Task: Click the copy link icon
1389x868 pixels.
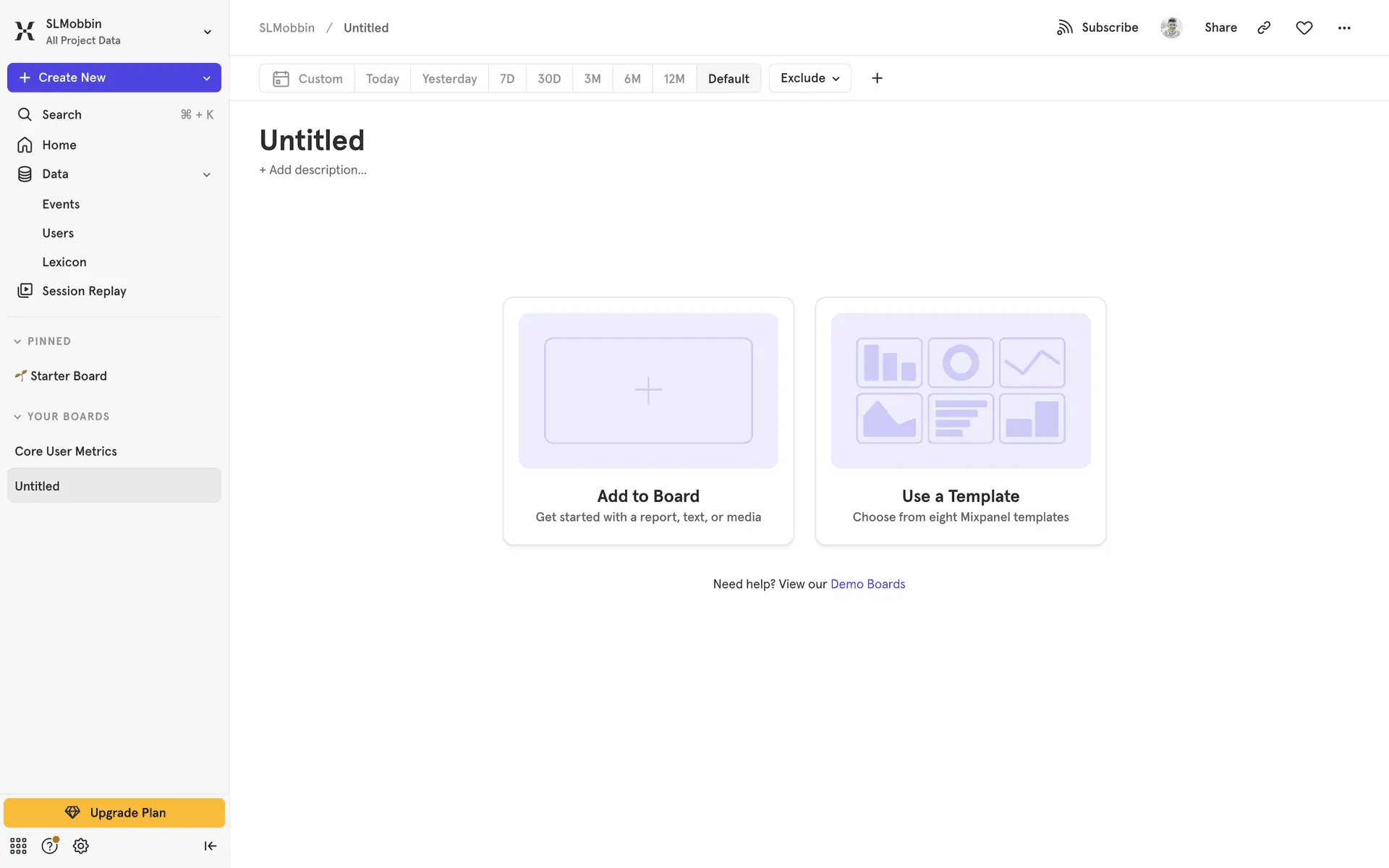Action: [x=1264, y=27]
